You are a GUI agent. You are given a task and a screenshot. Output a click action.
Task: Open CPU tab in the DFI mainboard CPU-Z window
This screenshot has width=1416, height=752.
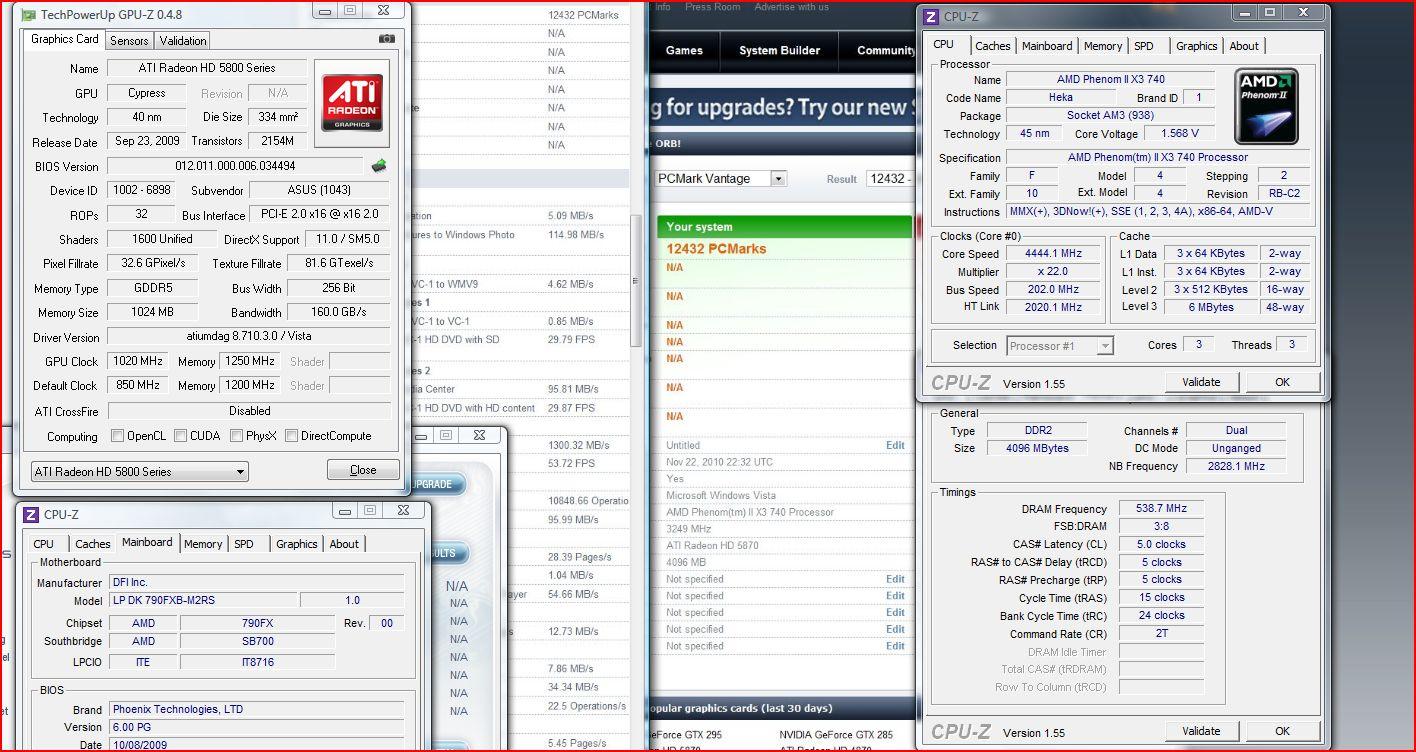[x=44, y=544]
